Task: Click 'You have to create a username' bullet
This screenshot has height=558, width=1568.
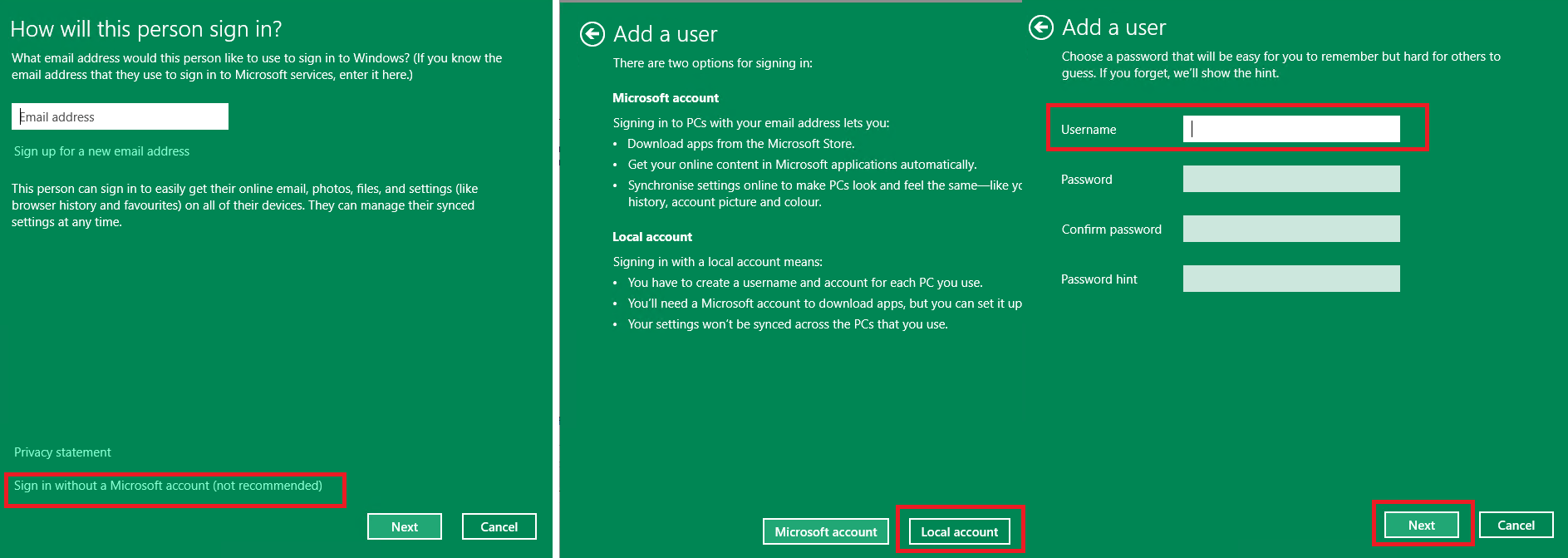Action: 805,283
